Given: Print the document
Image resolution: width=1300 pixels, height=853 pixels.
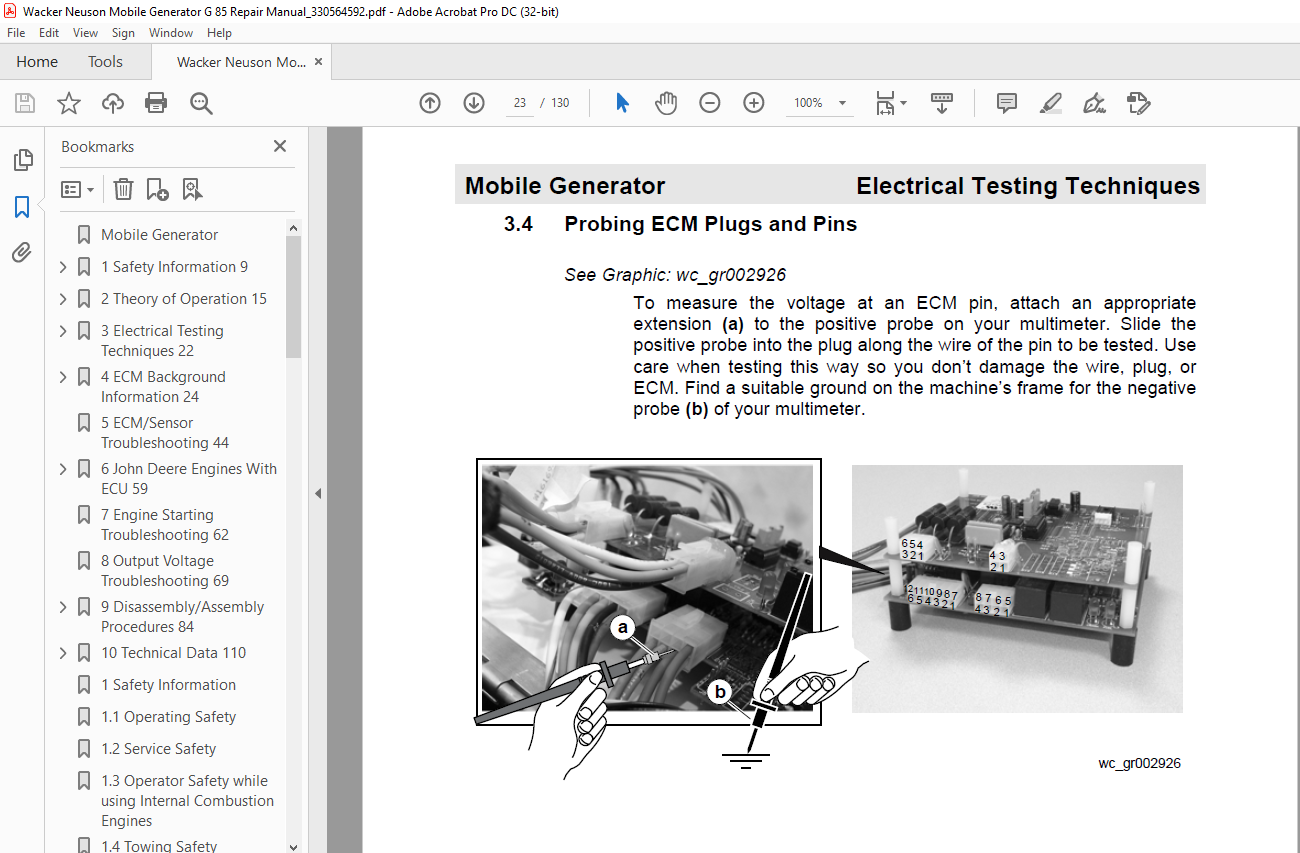Looking at the screenshot, I should pos(156,103).
